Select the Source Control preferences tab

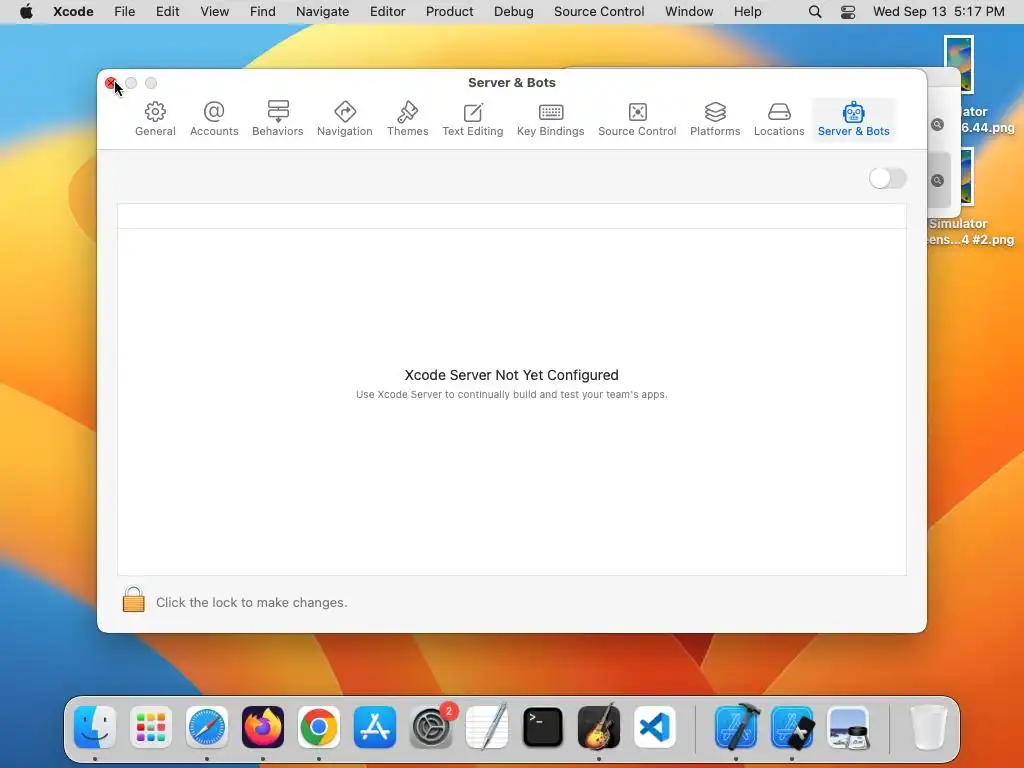[637, 119]
